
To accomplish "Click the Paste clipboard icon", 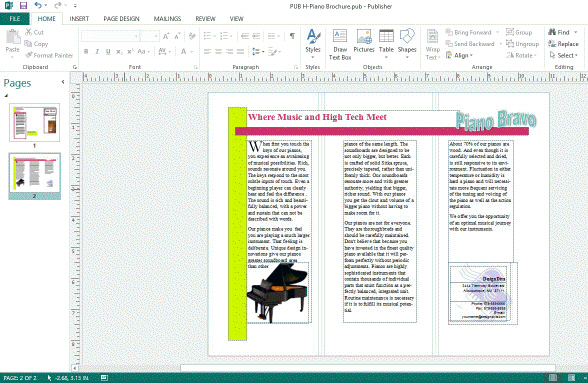I will (x=13, y=37).
